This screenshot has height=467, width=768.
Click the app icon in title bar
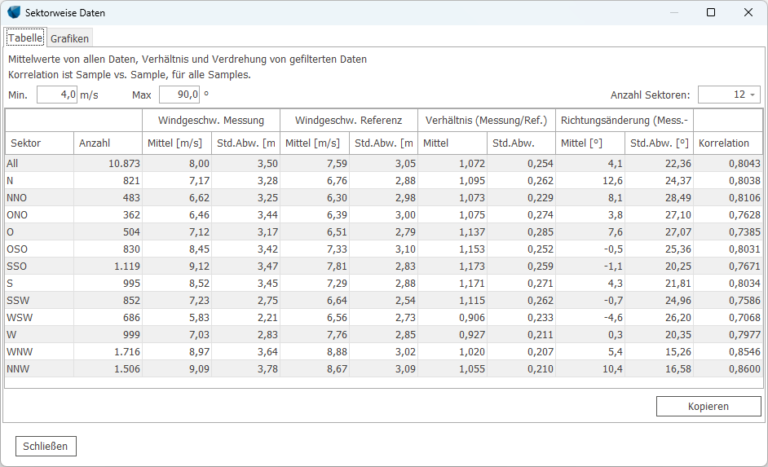[14, 13]
